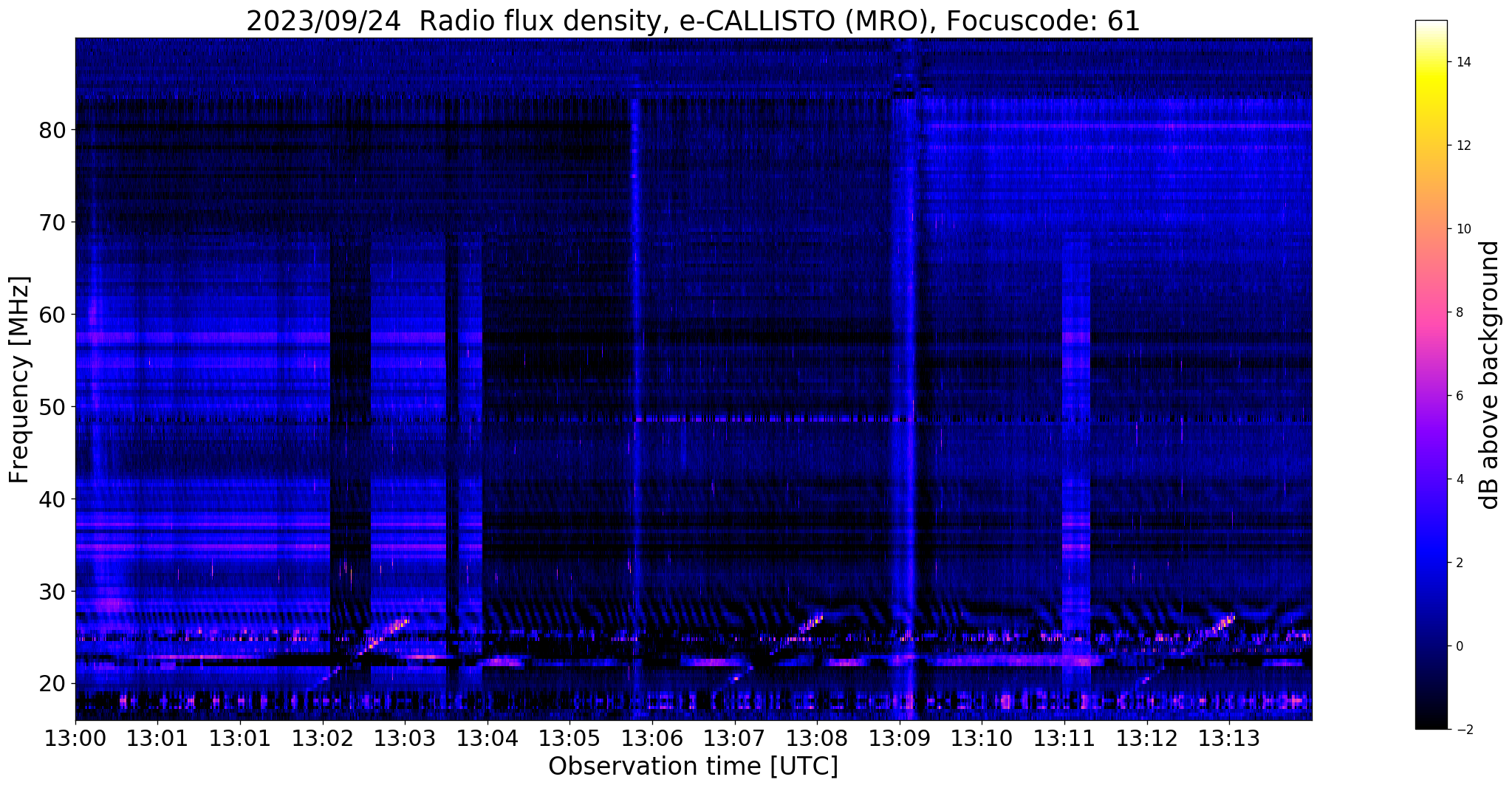Click the colorbar tick label '4'
Image resolution: width=1512 pixels, height=788 pixels.
tap(1459, 479)
